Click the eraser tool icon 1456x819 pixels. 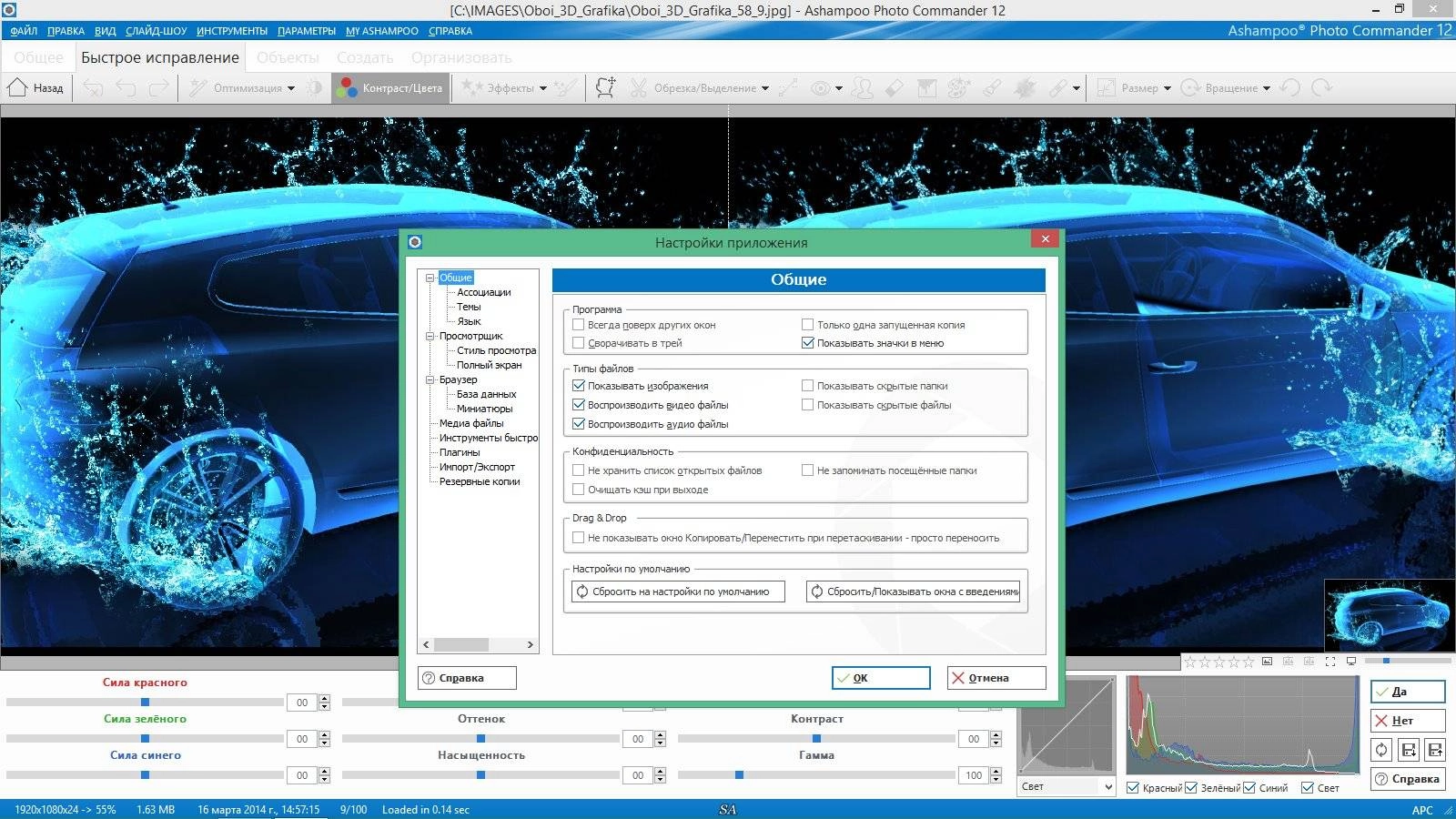click(894, 87)
